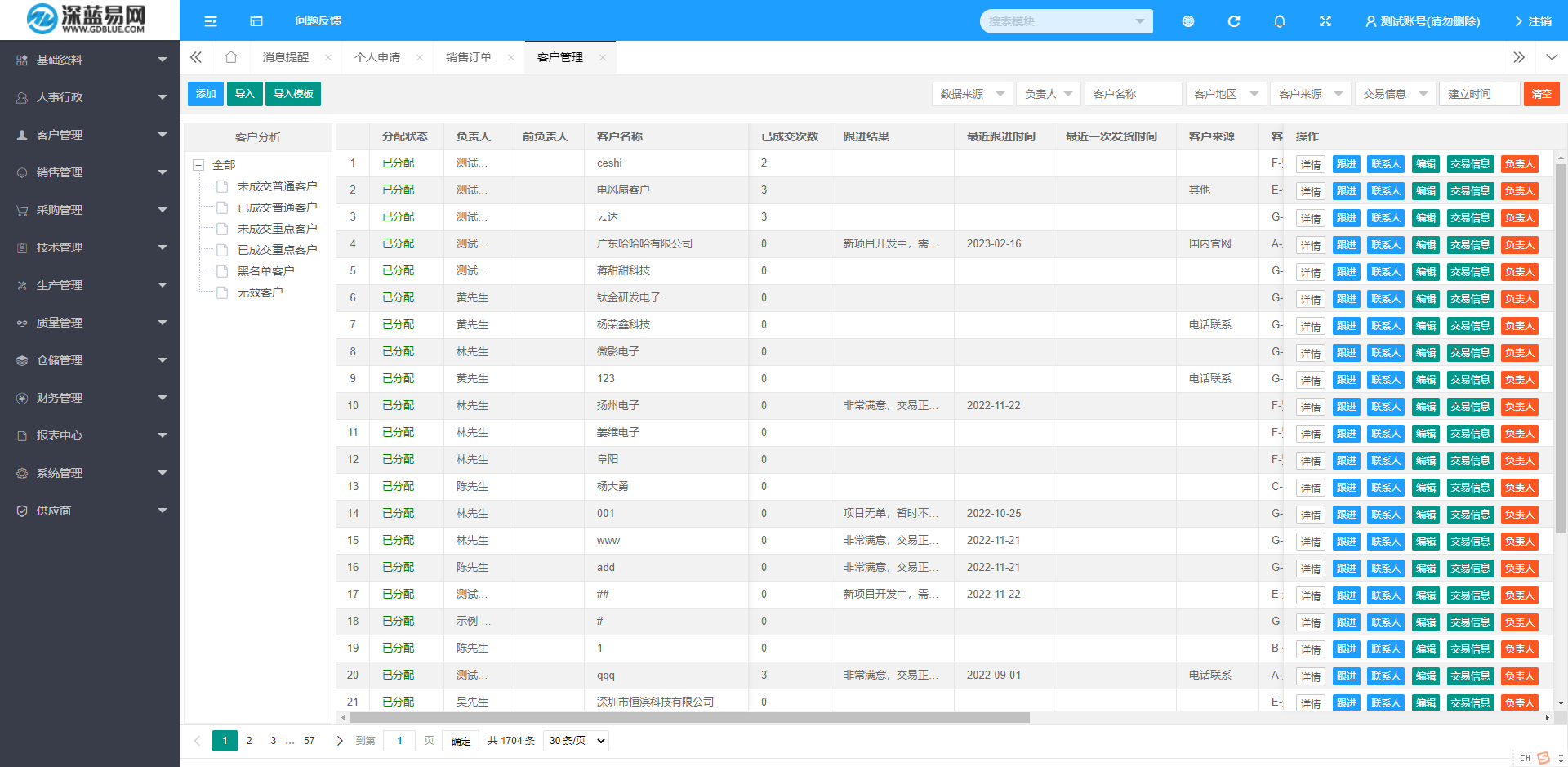The image size is (1568, 767).
Task: Close the 消息提醒 tab
Action: (328, 57)
